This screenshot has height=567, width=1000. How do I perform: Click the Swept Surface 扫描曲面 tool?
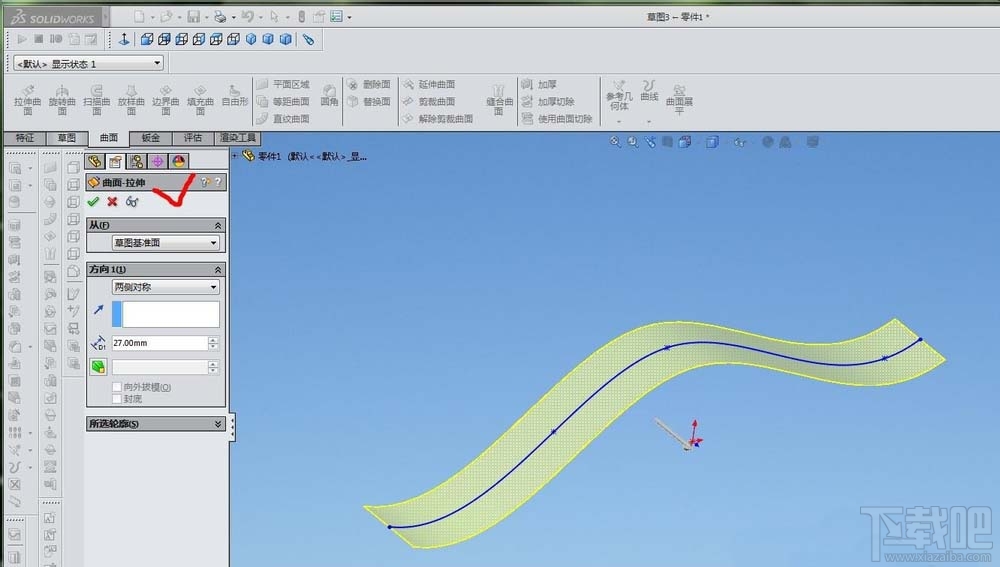96,99
